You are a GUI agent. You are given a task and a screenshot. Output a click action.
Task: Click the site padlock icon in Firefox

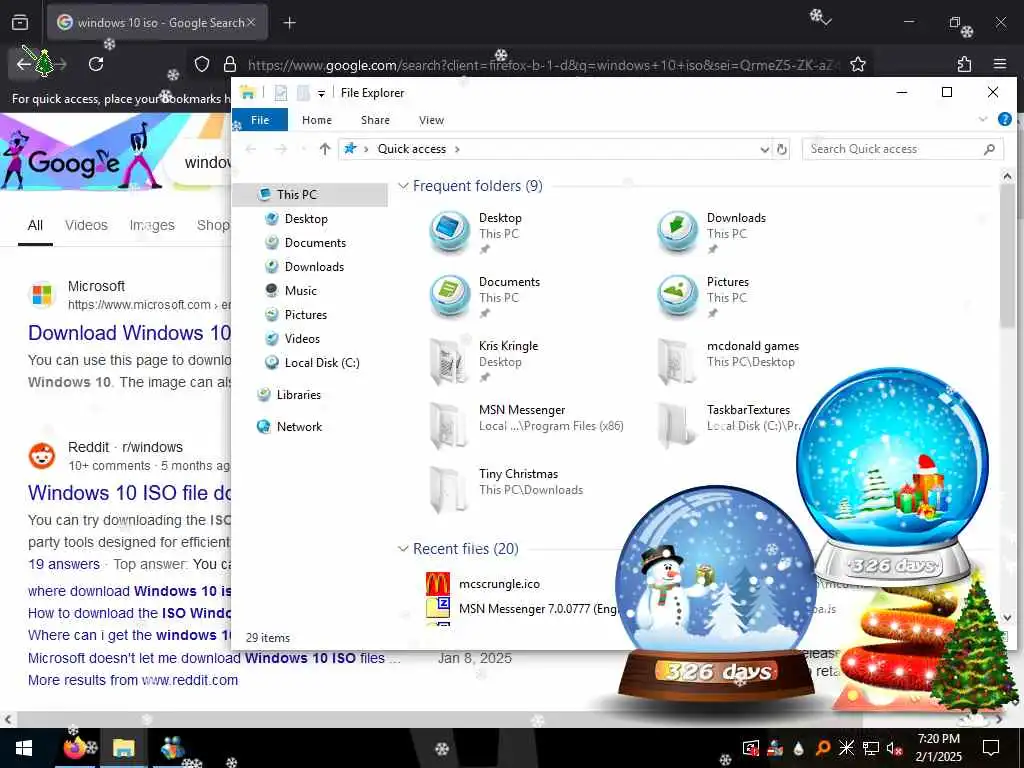(230, 64)
